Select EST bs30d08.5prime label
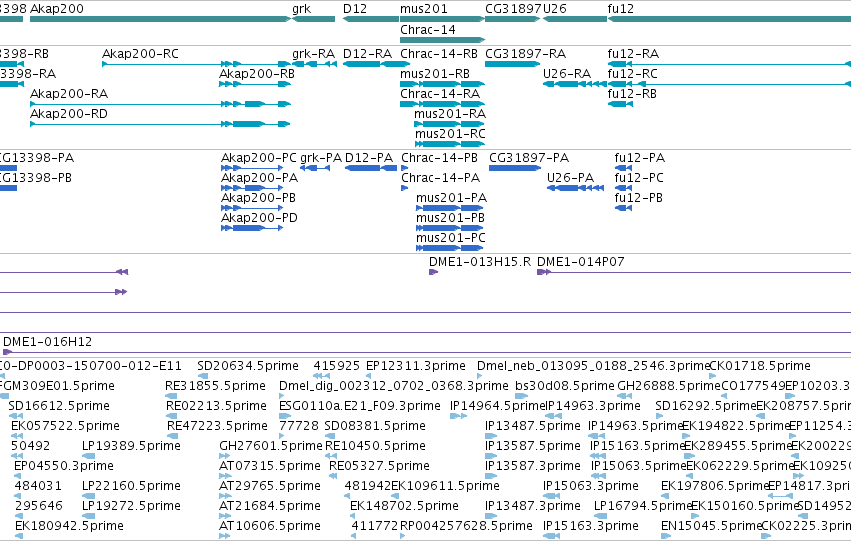 coord(565,386)
